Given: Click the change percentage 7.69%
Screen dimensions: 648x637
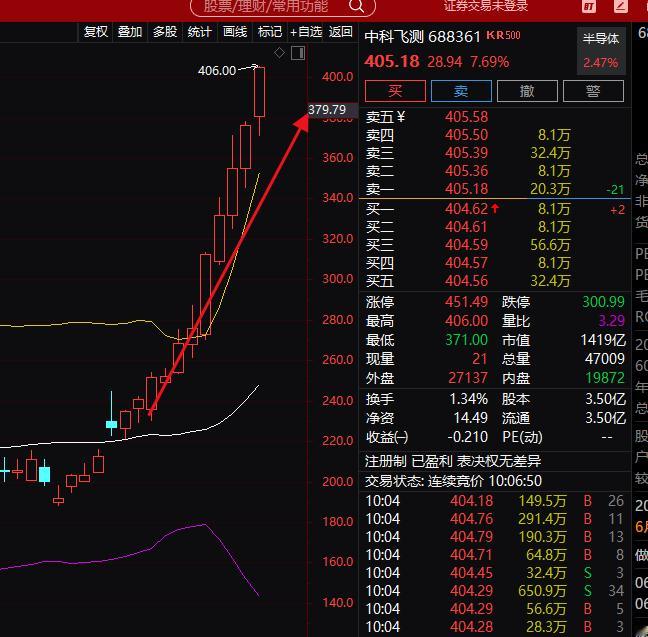Looking at the screenshot, I should [490, 62].
